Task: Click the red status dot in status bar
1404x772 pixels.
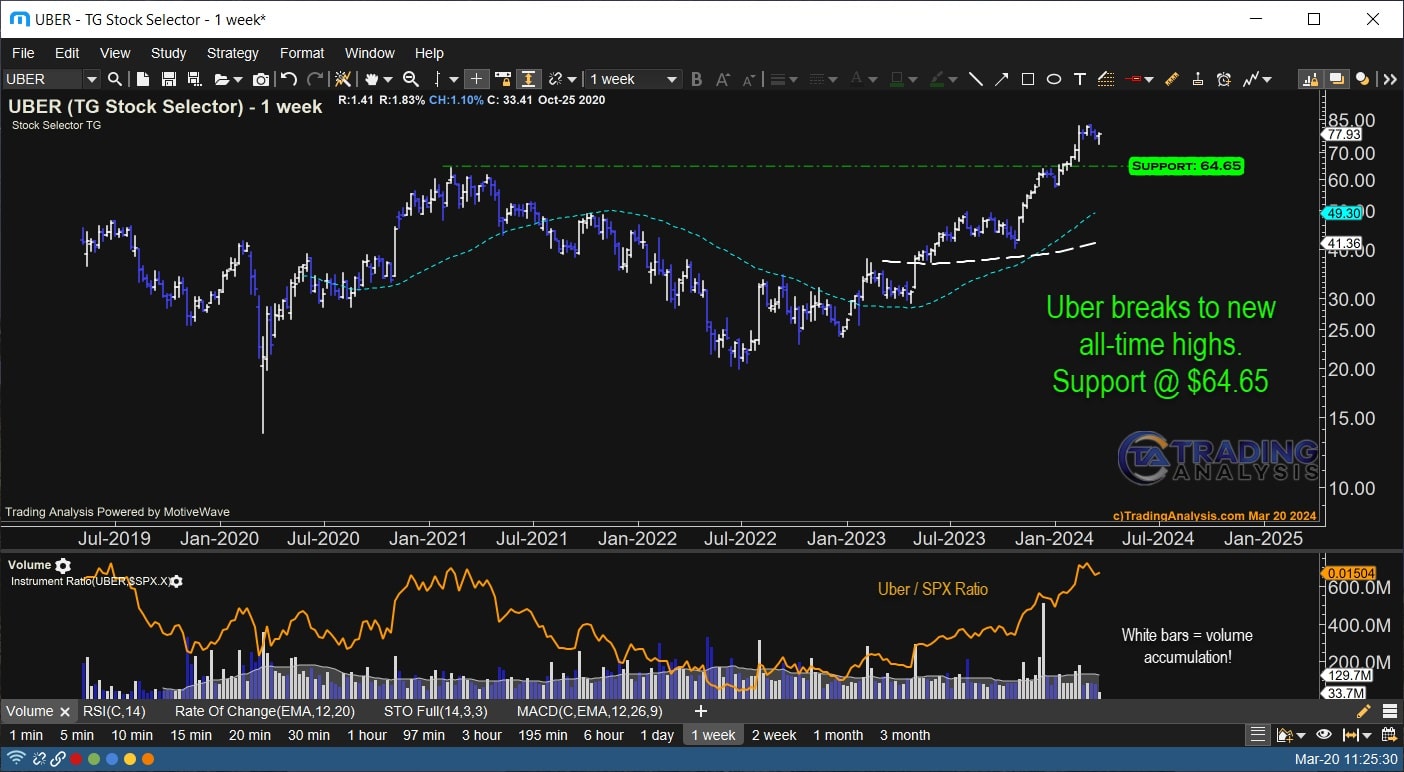Action: pos(74,759)
